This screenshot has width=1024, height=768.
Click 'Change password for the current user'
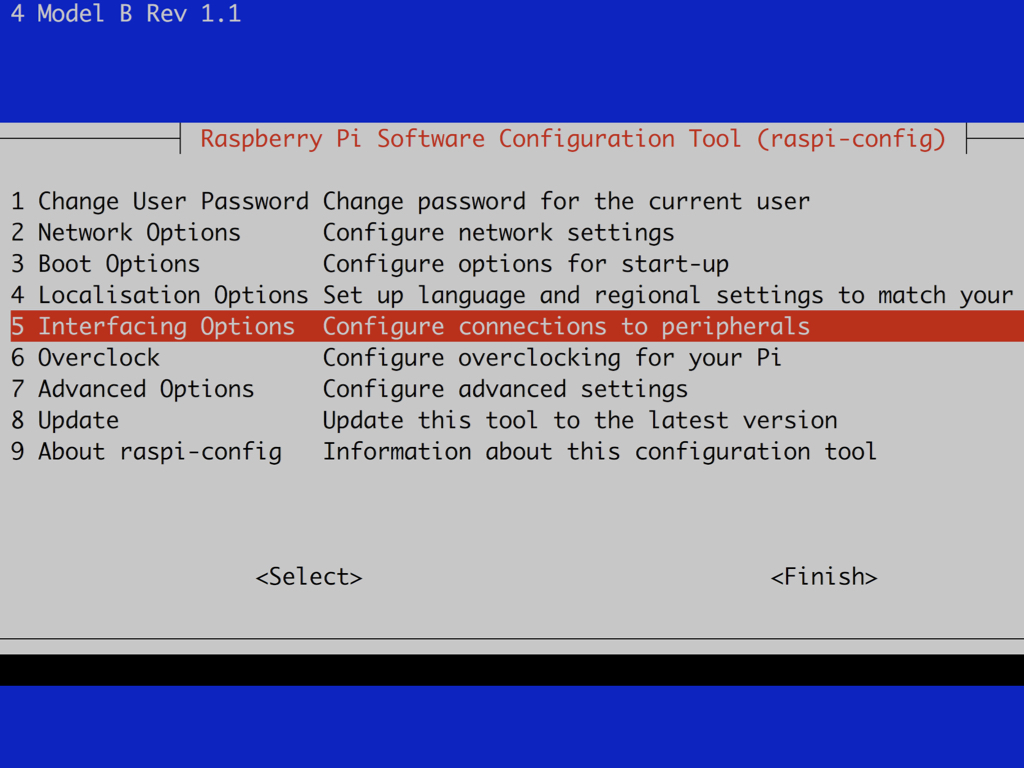tap(567, 202)
